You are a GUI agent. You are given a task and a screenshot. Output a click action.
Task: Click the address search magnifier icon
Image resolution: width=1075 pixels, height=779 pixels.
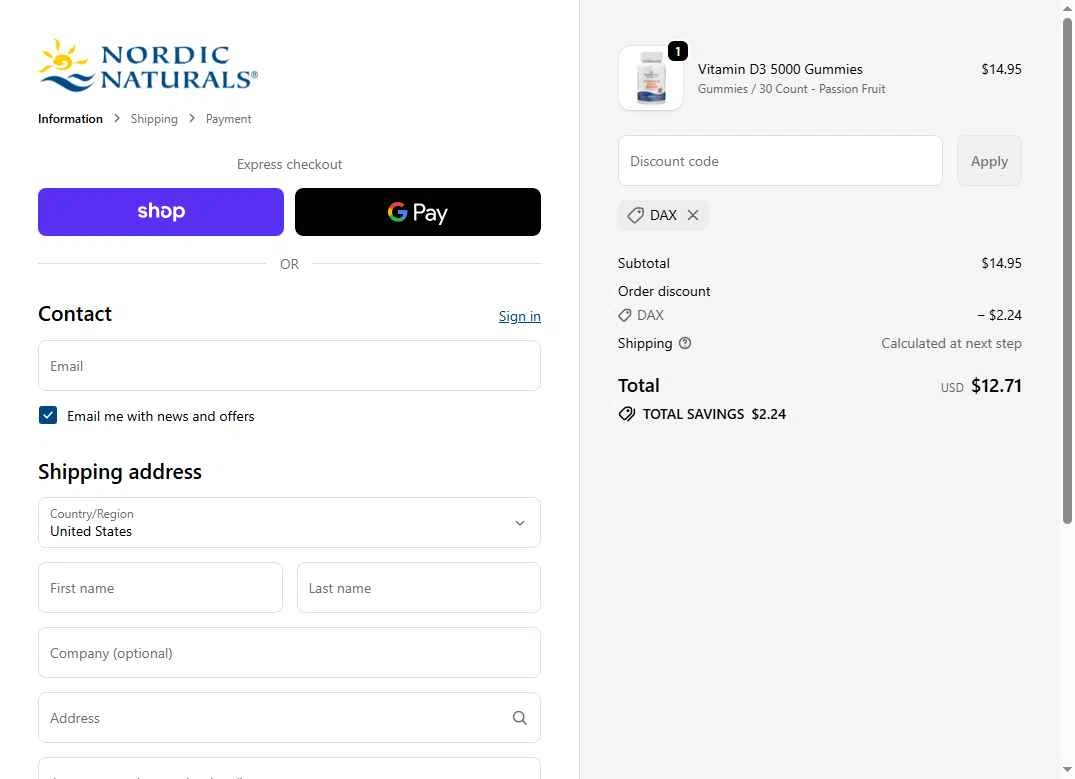coord(520,718)
